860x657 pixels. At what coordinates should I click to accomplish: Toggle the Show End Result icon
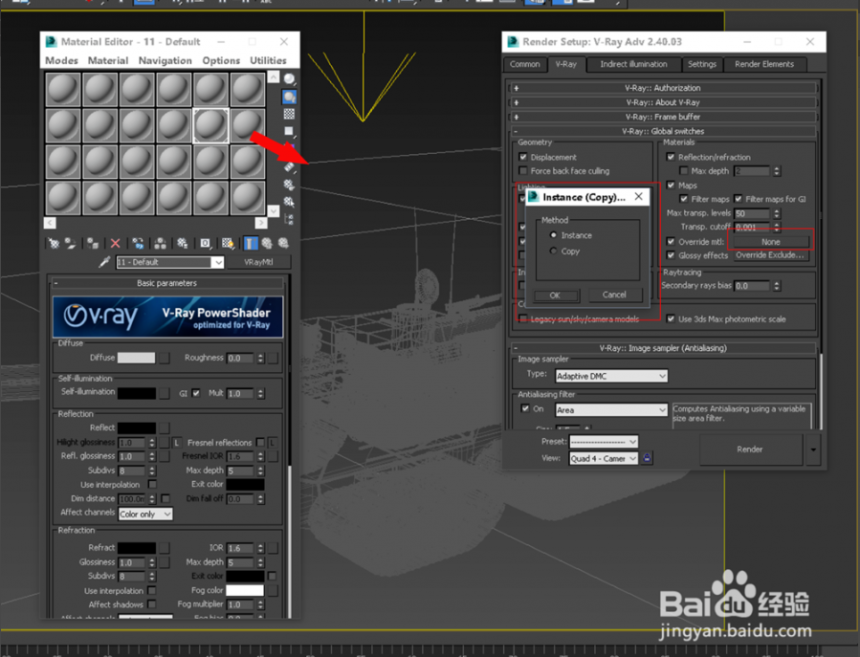250,243
